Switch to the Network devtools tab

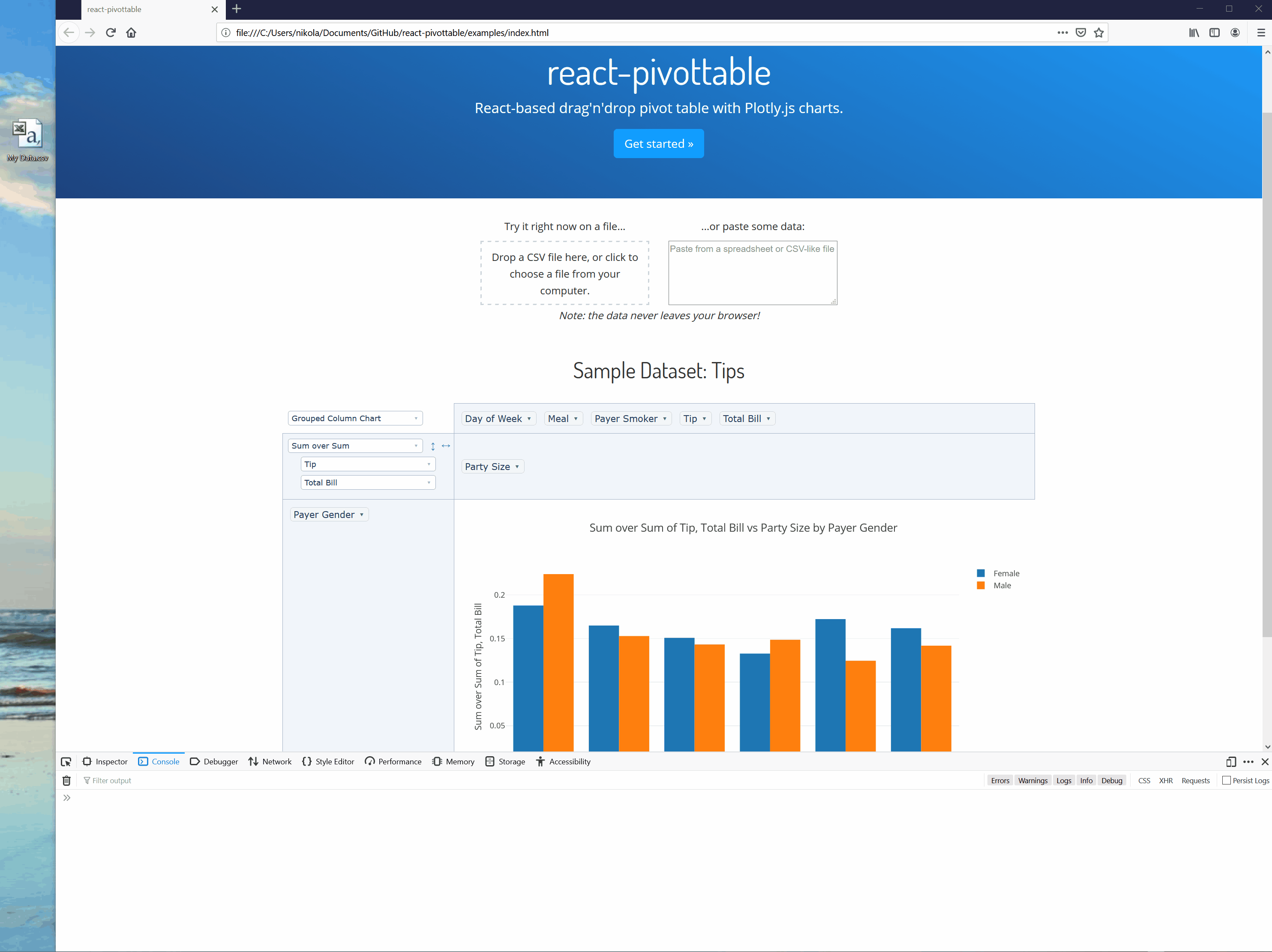(270, 762)
